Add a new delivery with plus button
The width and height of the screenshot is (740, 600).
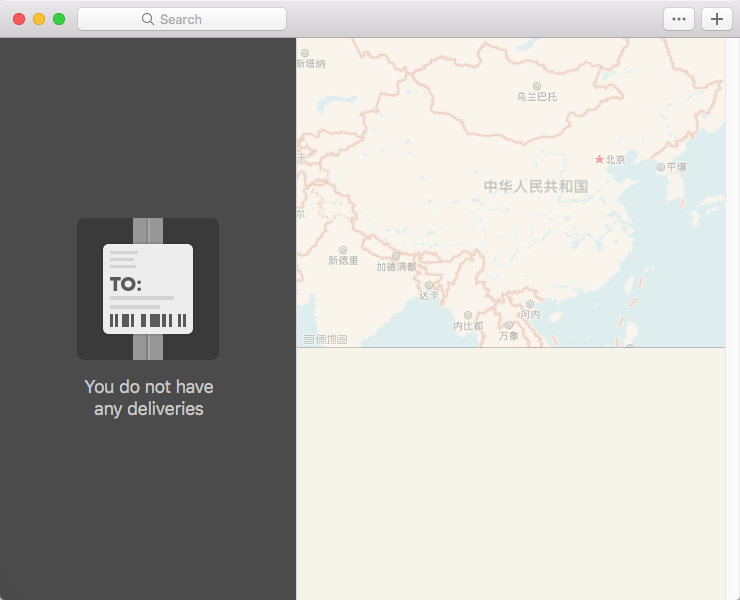click(x=716, y=19)
